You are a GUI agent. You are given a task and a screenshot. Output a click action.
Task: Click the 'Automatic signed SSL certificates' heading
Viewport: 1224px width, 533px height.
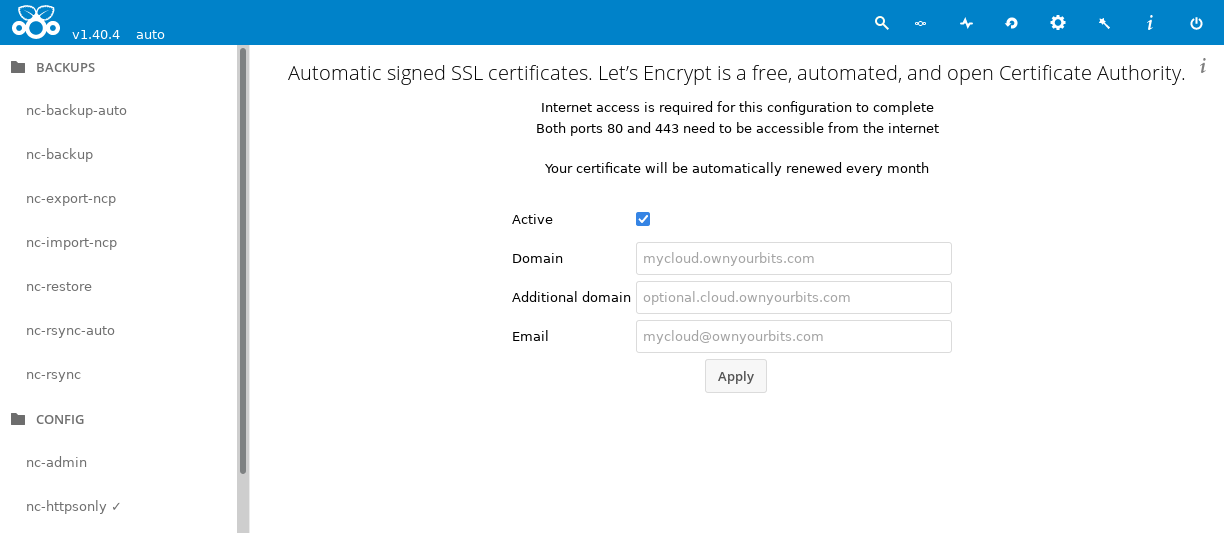point(736,73)
